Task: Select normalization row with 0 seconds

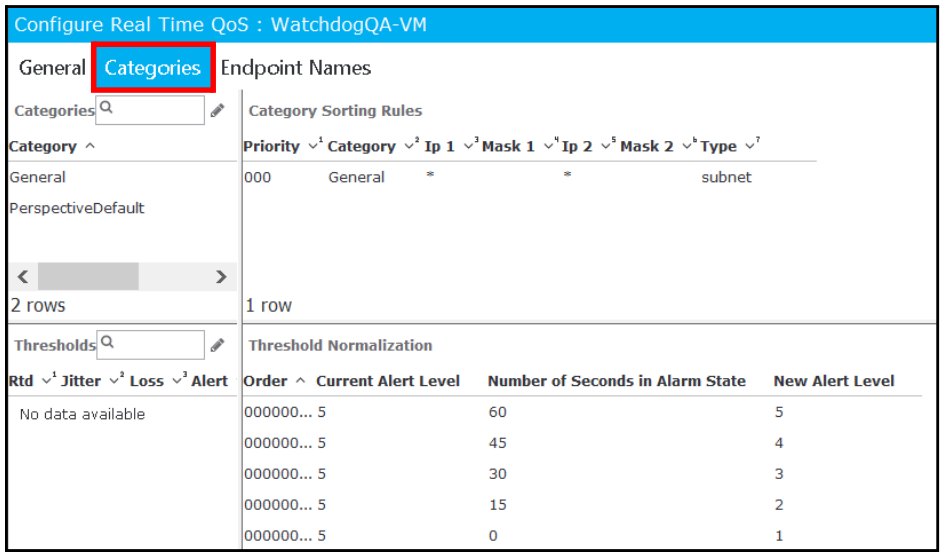Action: click(x=582, y=535)
